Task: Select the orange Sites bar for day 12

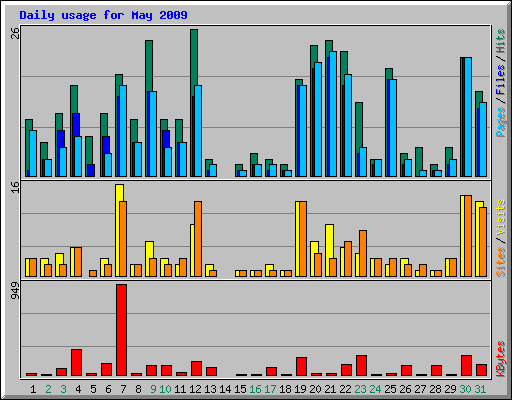Action: coord(198,239)
